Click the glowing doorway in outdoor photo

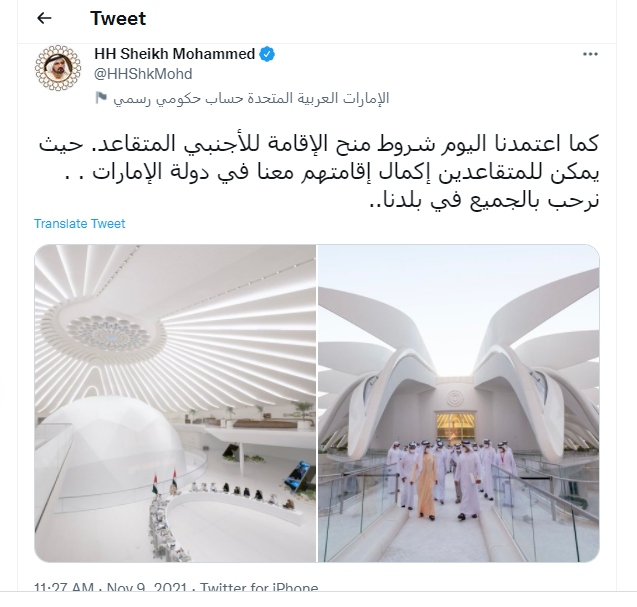pyautogui.click(x=455, y=427)
